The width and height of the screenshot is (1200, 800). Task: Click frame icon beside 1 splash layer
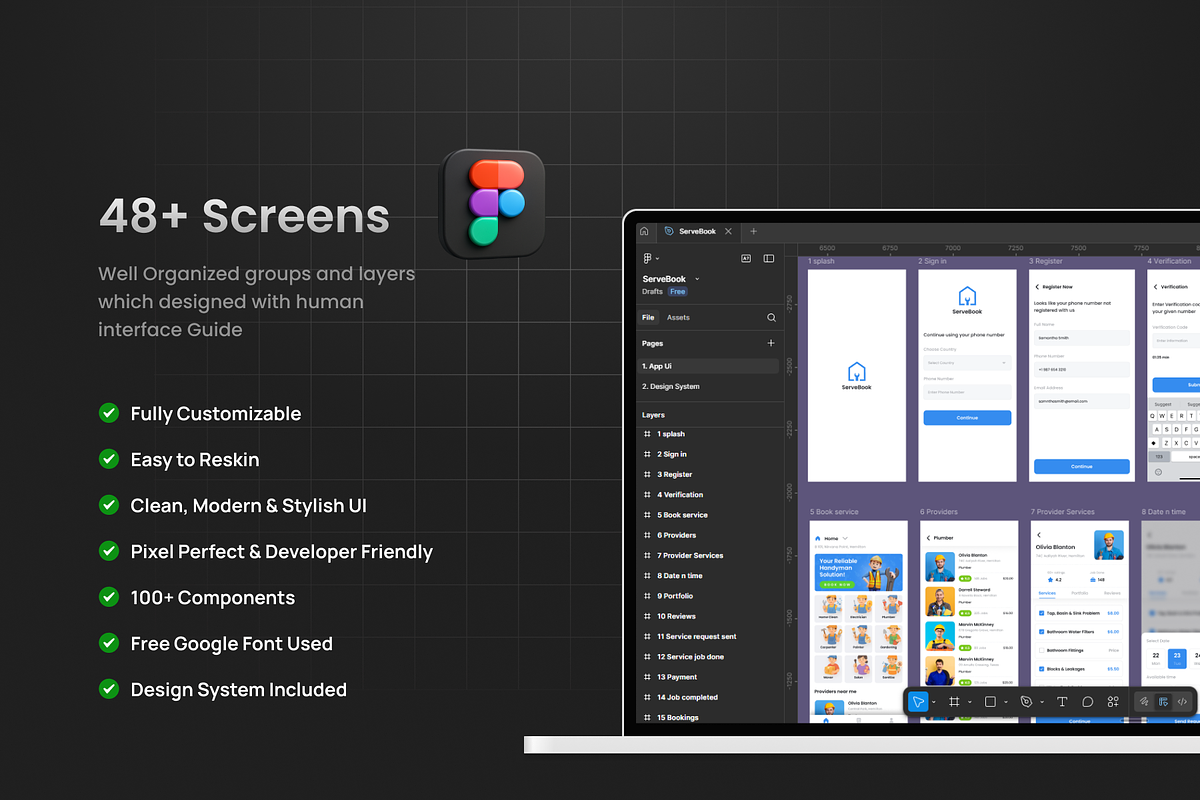tap(647, 434)
